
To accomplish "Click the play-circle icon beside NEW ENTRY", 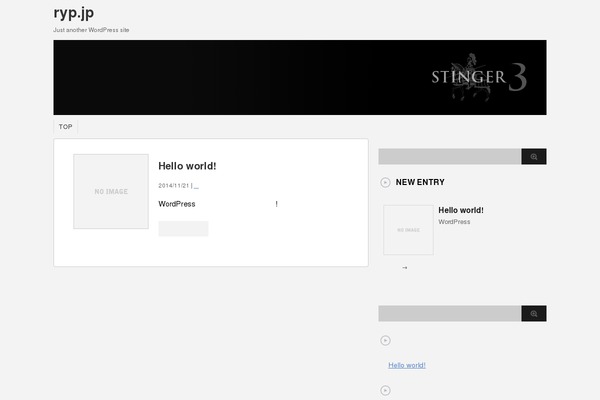I will tap(385, 183).
